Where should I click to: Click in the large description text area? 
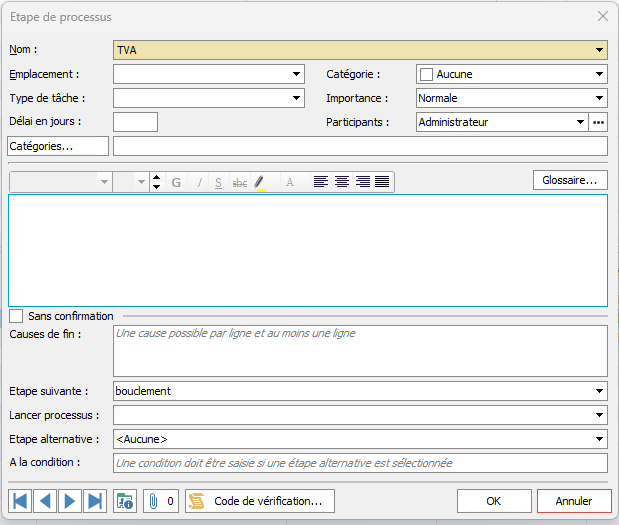pos(308,250)
